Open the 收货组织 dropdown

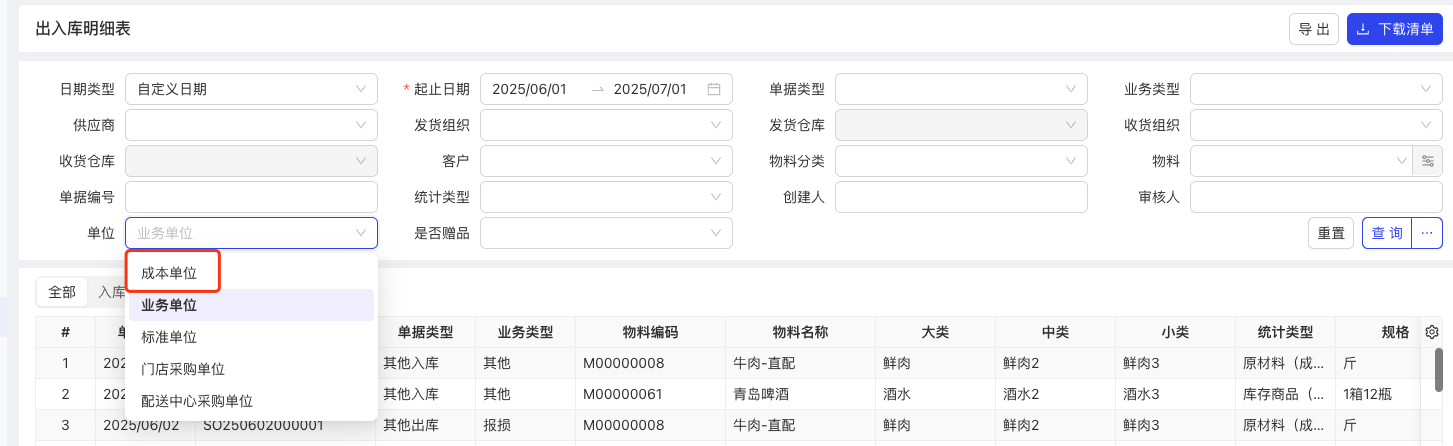click(1316, 125)
